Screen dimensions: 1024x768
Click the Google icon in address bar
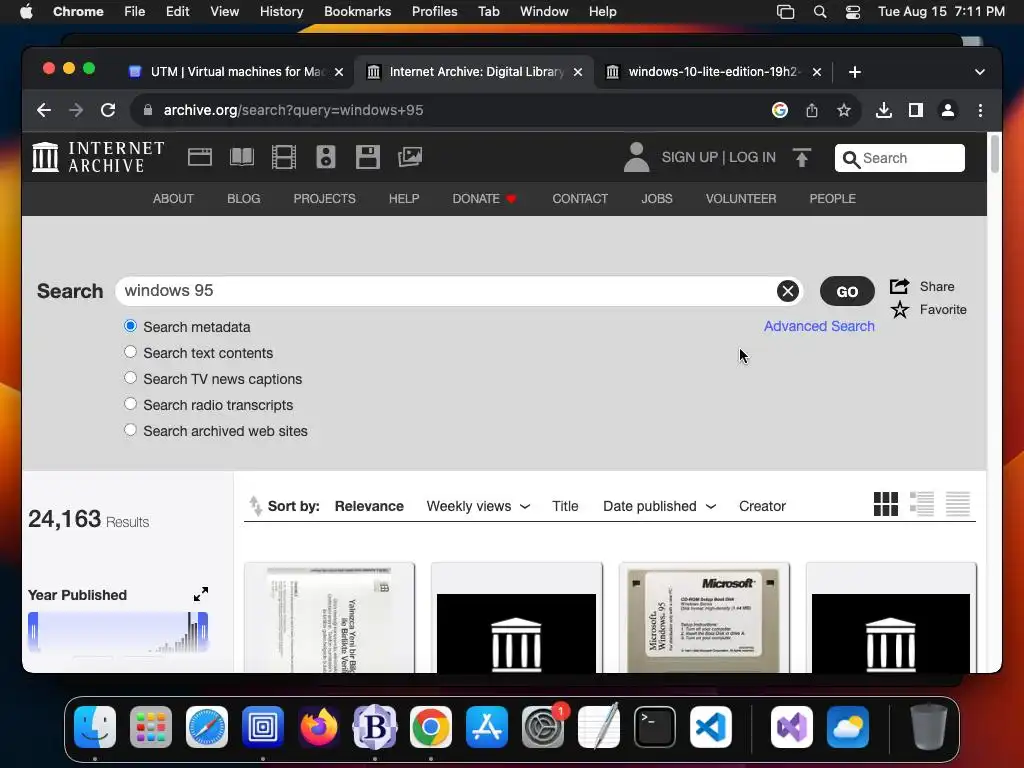coord(780,110)
